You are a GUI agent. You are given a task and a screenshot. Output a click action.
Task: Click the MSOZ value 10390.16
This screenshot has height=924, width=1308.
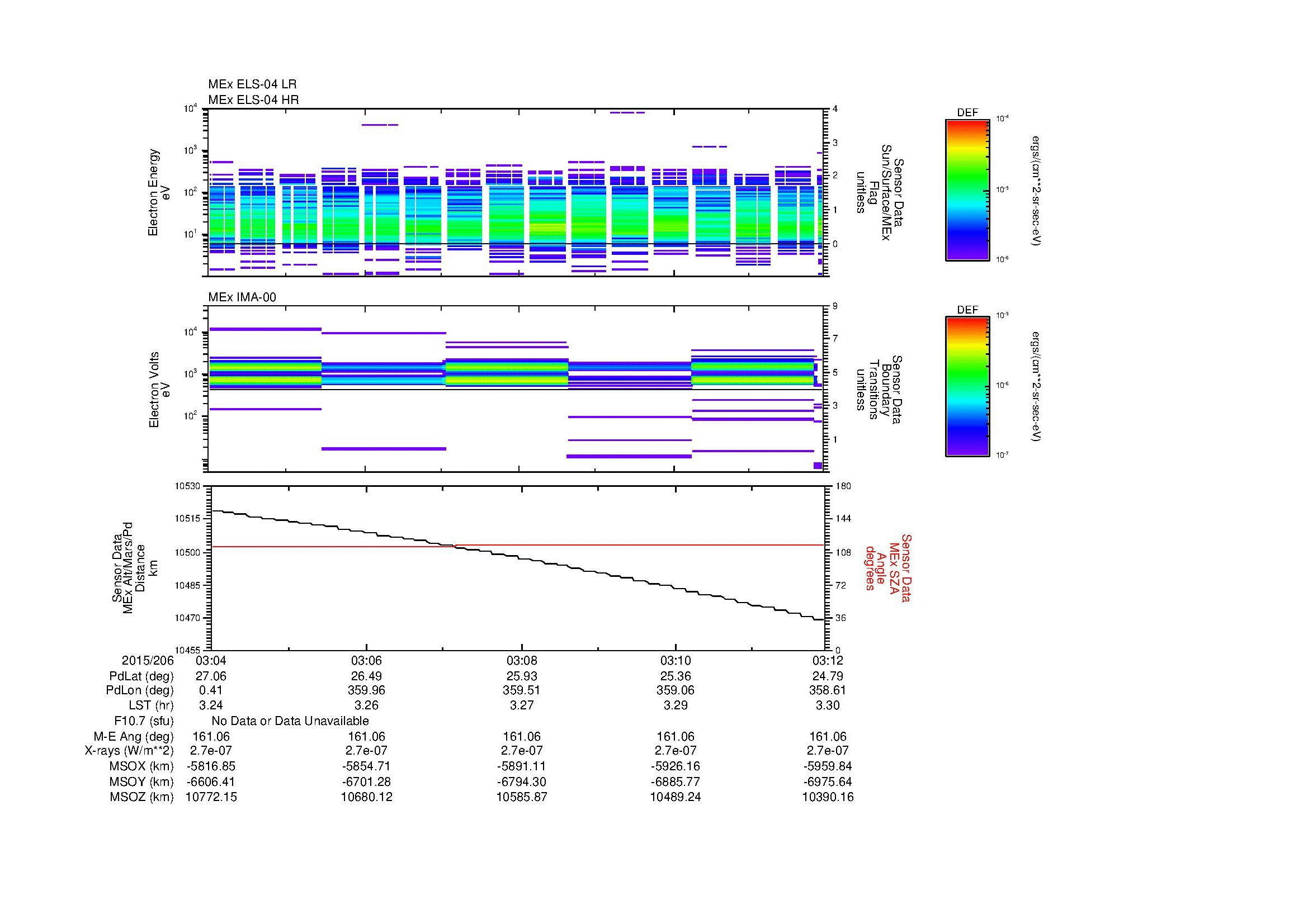coord(827,797)
